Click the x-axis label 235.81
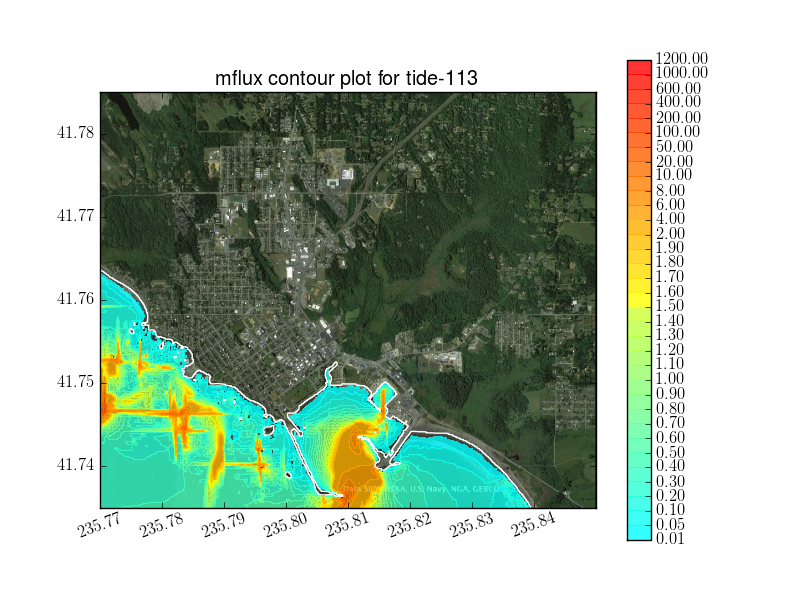This screenshot has width=800, height=600. tap(348, 524)
